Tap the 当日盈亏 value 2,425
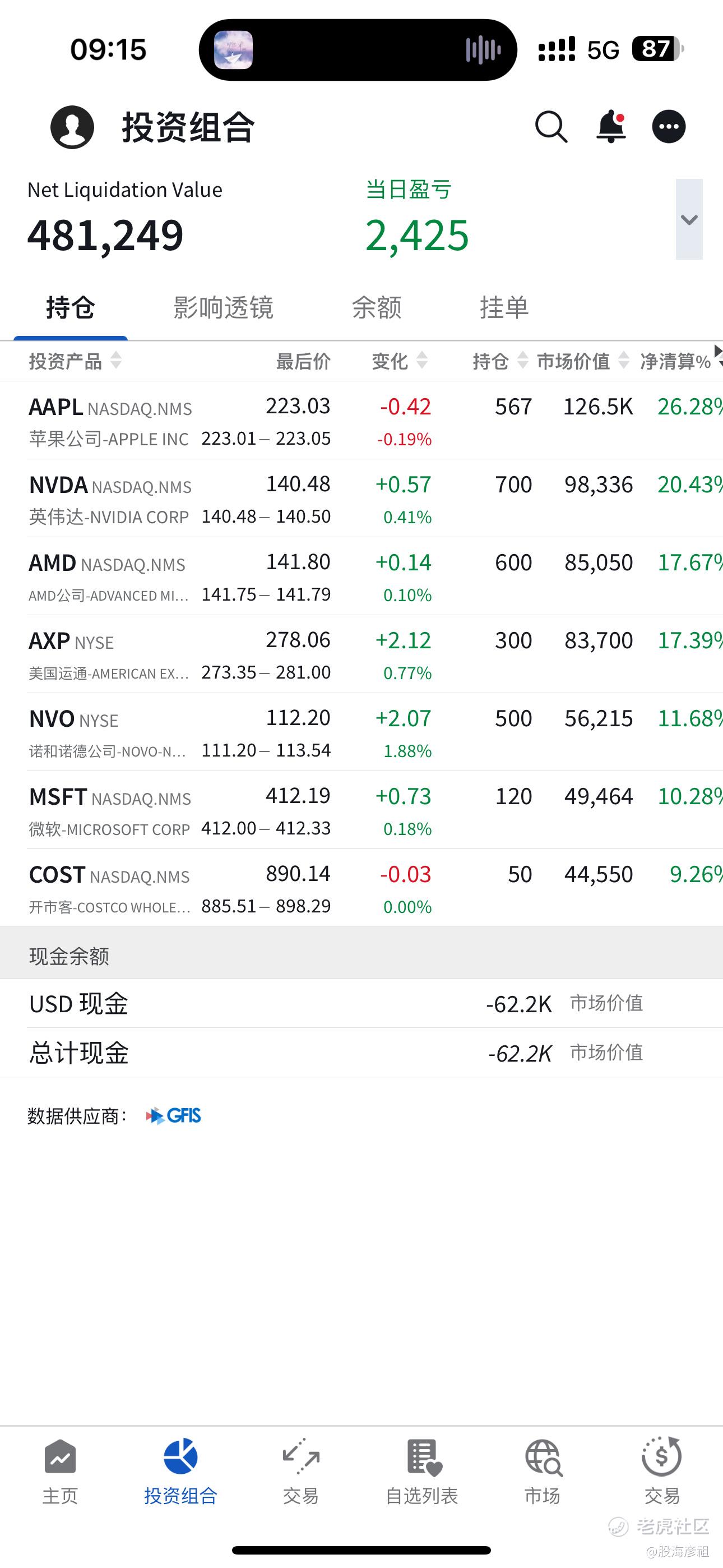The image size is (723, 1568). 417,236
